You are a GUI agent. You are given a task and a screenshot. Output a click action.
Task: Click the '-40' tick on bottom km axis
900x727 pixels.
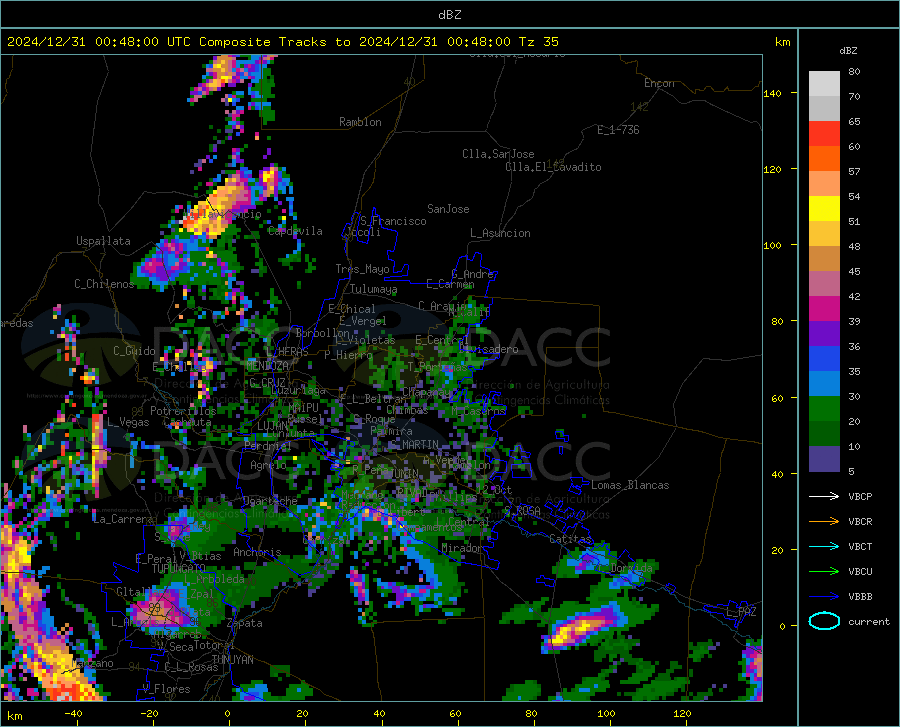click(x=73, y=713)
